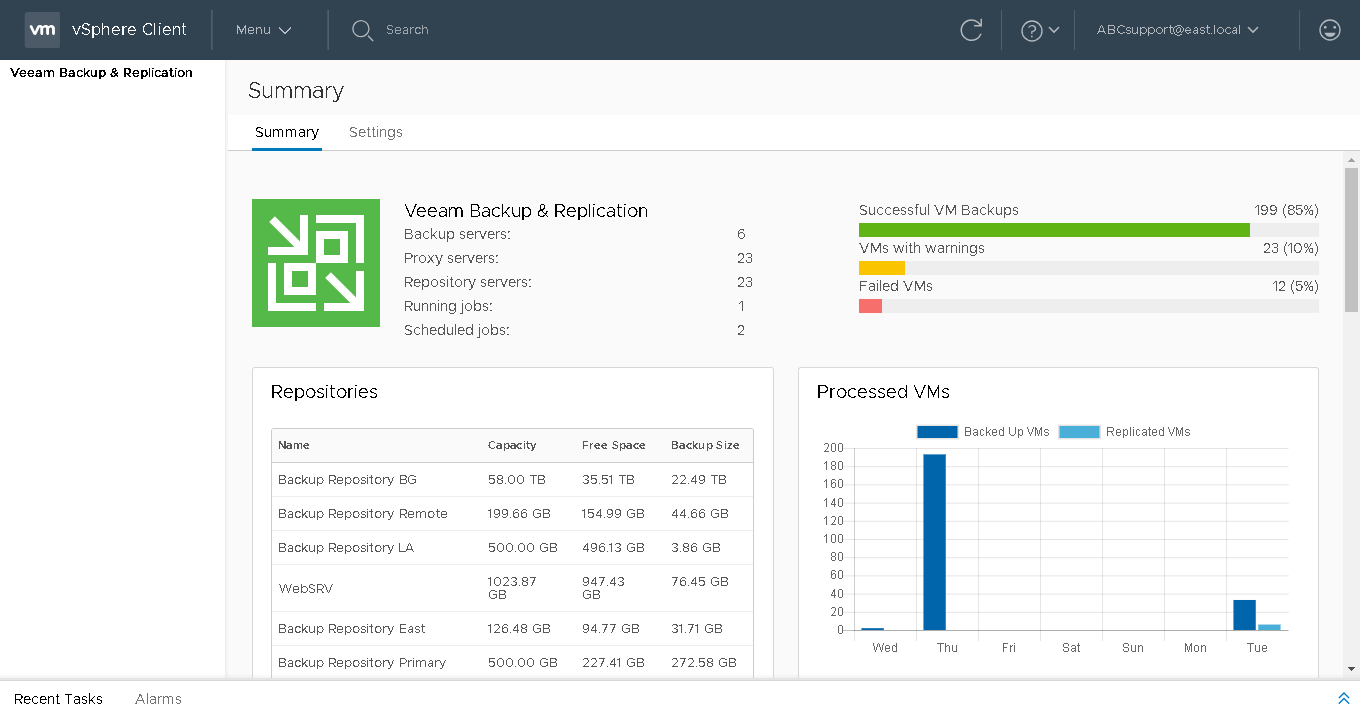Image resolution: width=1360 pixels, height=714 pixels.
Task: Click the Scheduled jobs label
Action: coord(457,330)
